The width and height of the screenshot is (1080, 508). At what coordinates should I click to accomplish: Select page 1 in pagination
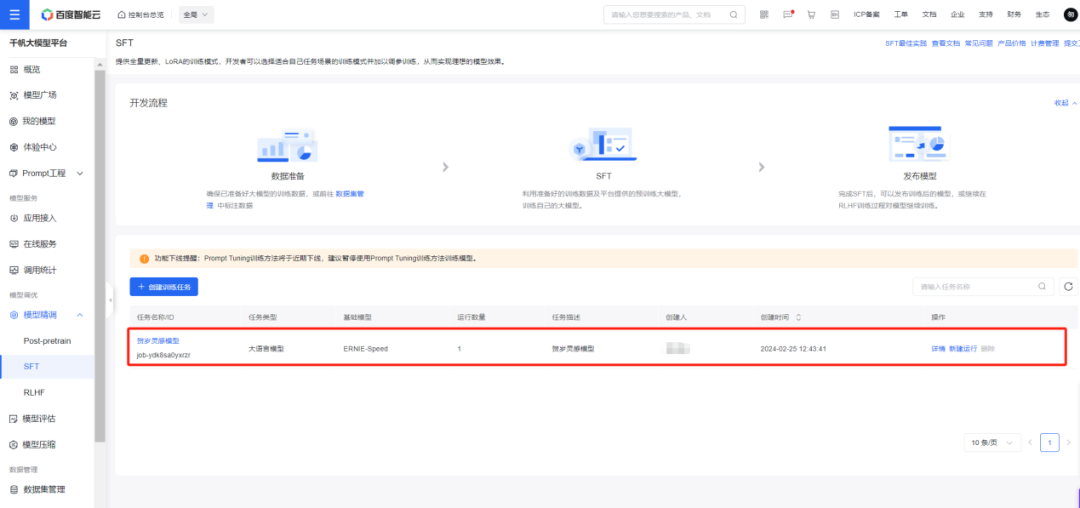click(x=1050, y=442)
